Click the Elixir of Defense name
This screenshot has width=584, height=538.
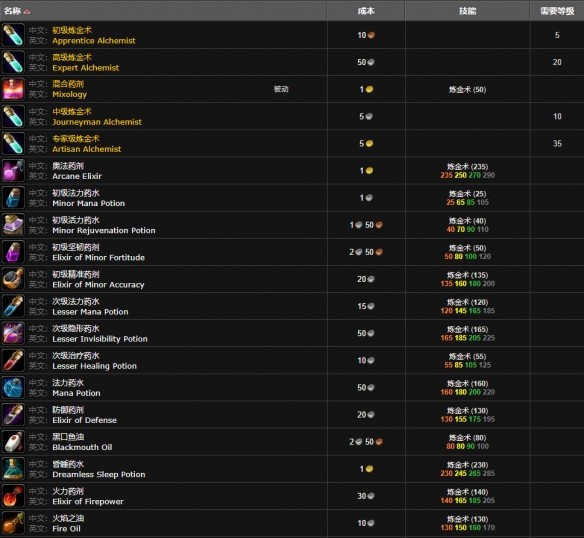click(85, 420)
